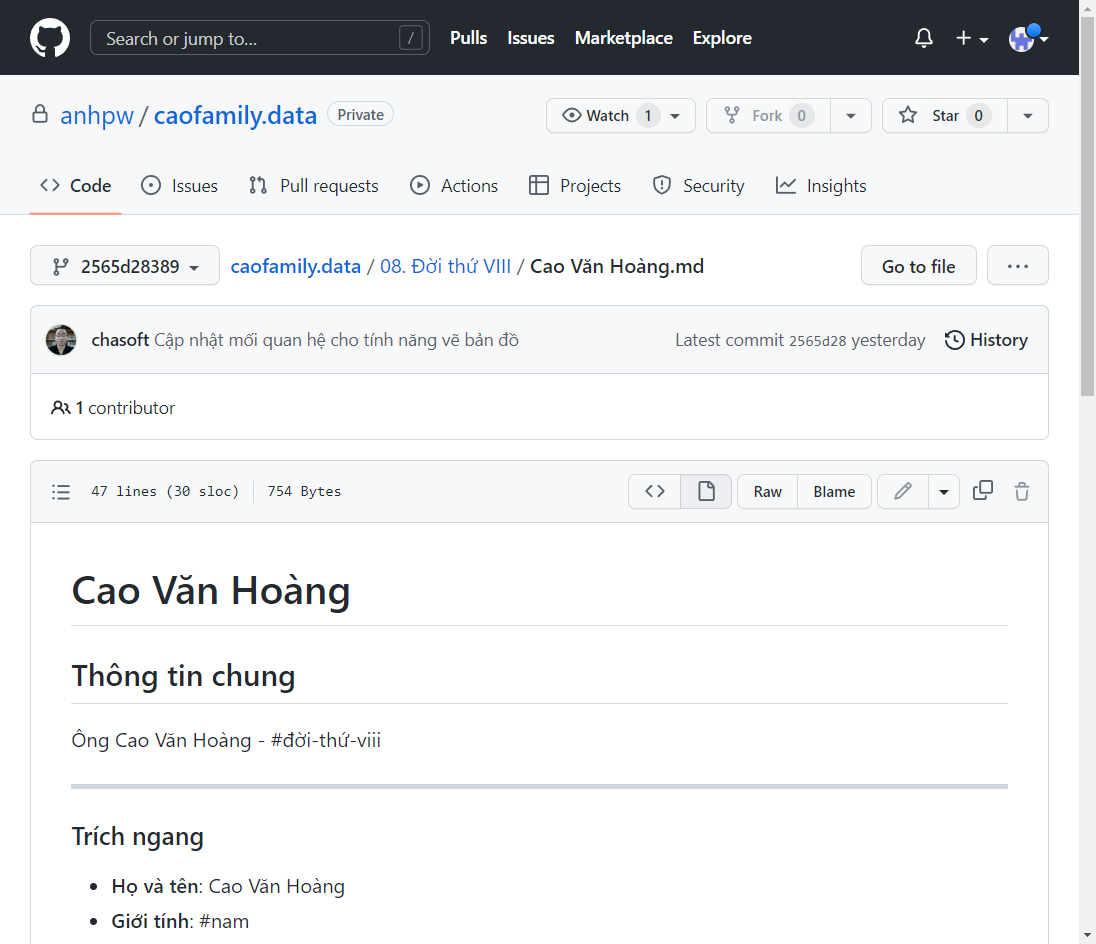Switch to the Pull requests tab
1096x944 pixels.
pyautogui.click(x=314, y=186)
